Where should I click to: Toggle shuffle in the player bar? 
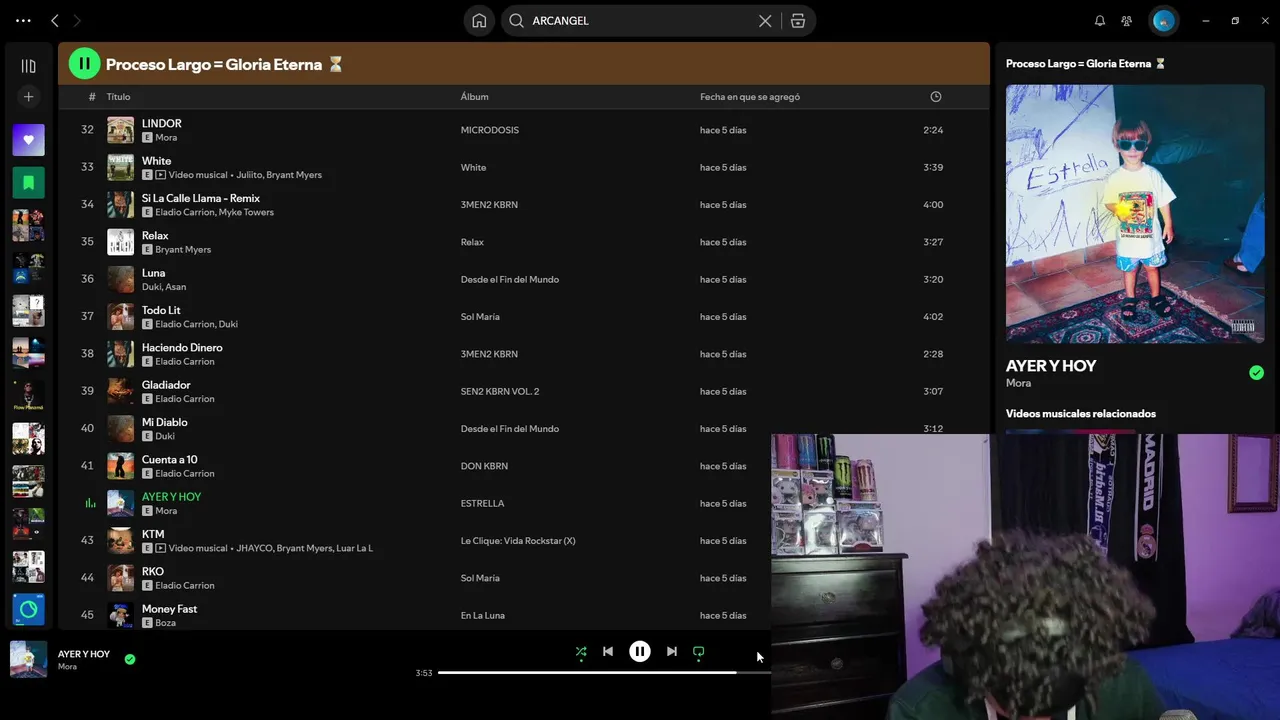tap(581, 651)
